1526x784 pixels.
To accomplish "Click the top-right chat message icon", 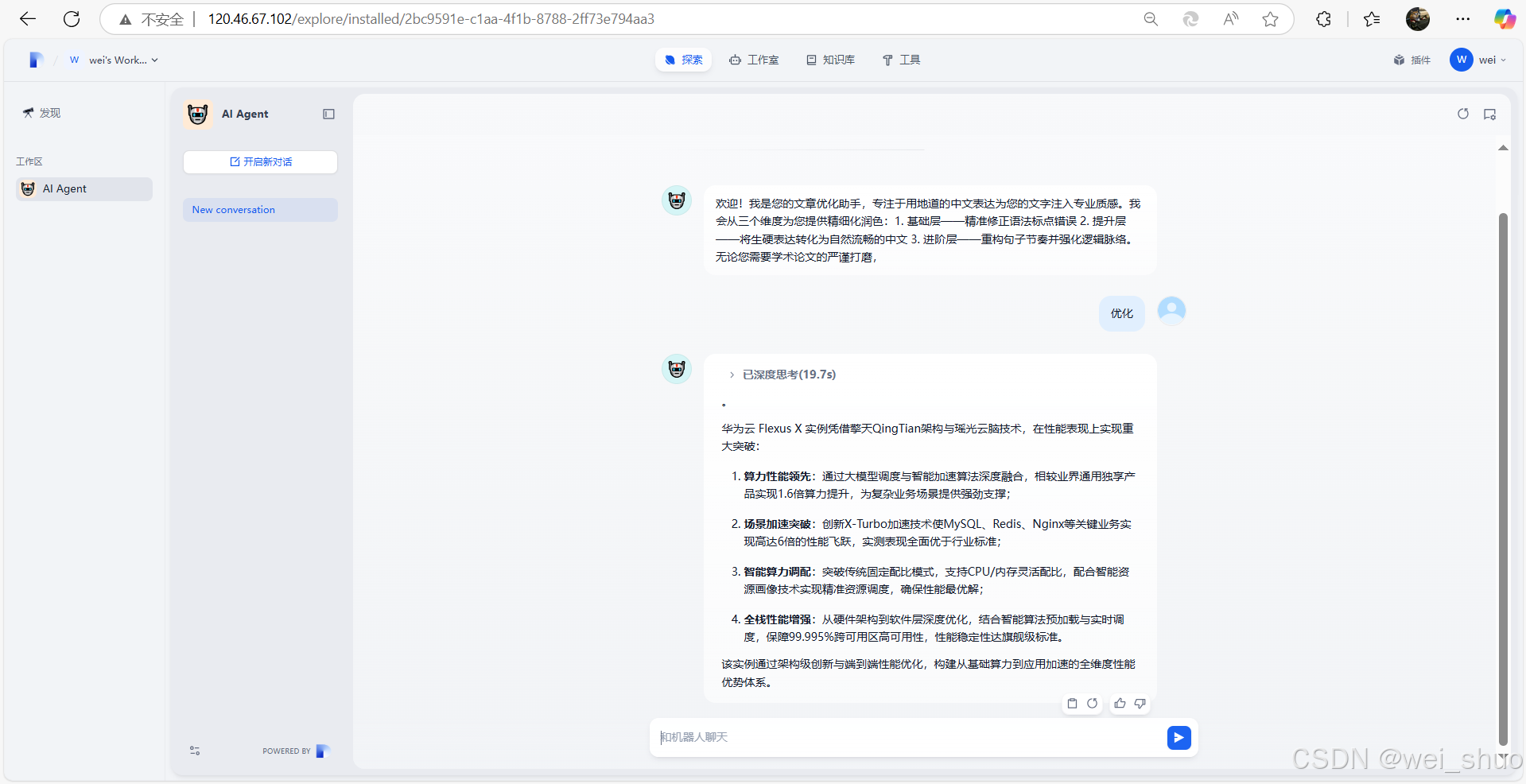I will tap(1489, 114).
